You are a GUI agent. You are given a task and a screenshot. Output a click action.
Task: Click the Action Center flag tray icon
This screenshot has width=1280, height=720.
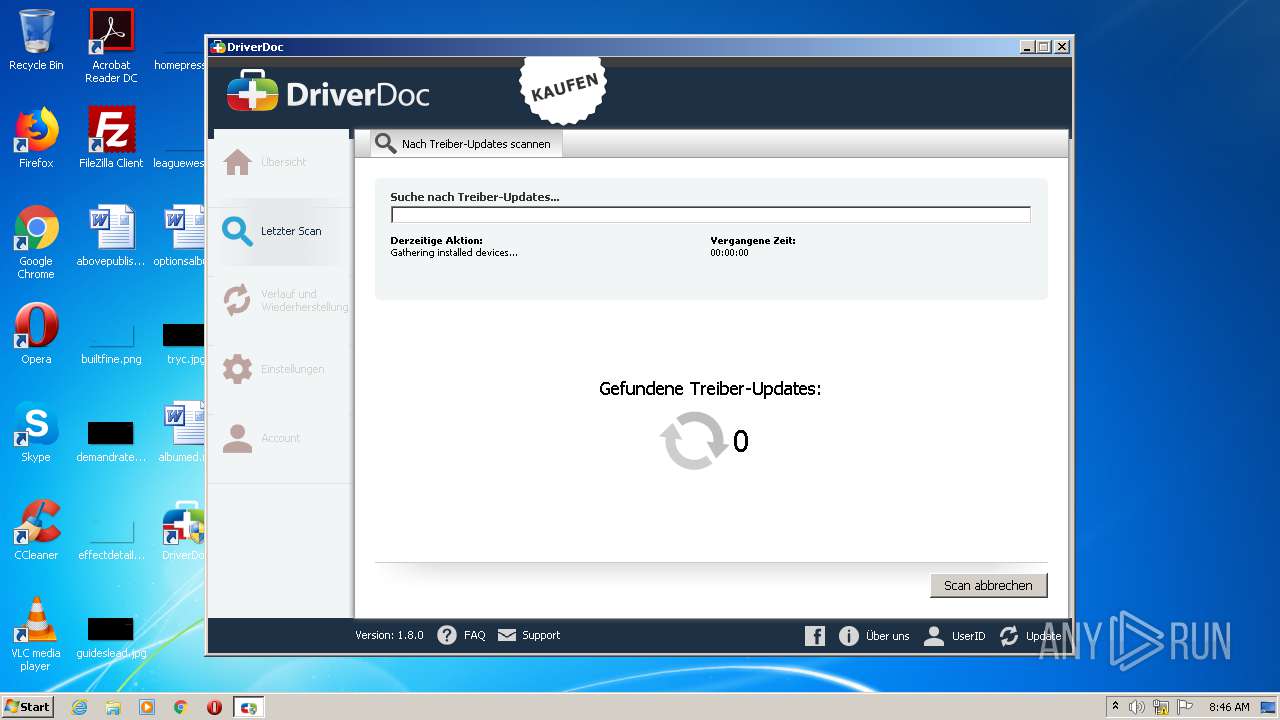[1184, 707]
